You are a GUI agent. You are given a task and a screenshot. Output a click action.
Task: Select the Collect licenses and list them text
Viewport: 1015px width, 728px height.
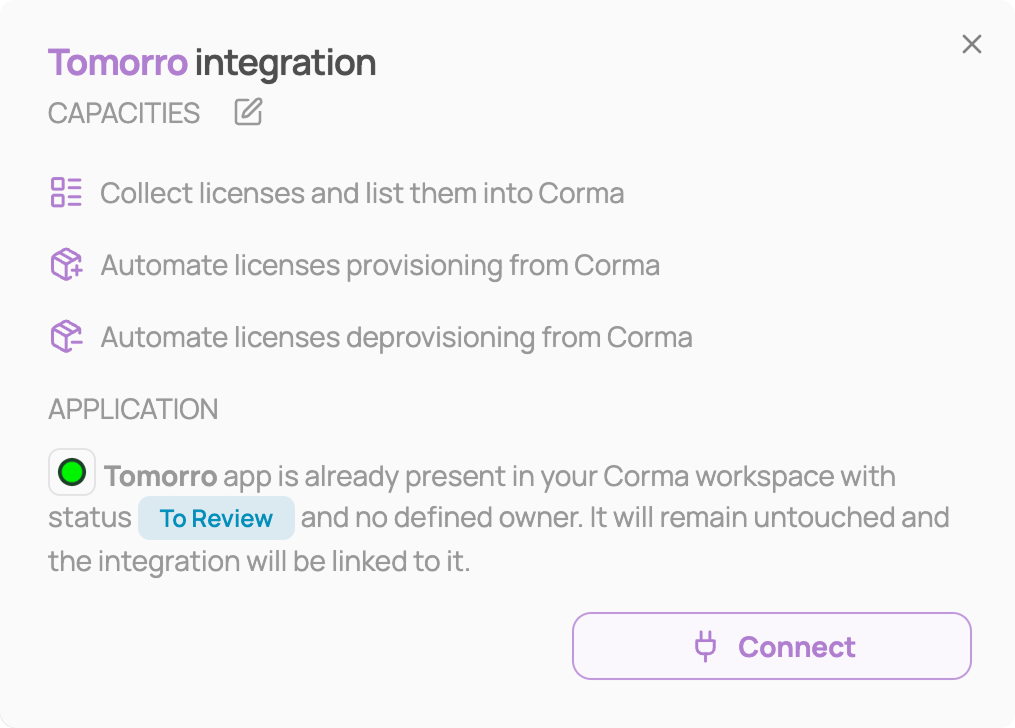pos(362,193)
